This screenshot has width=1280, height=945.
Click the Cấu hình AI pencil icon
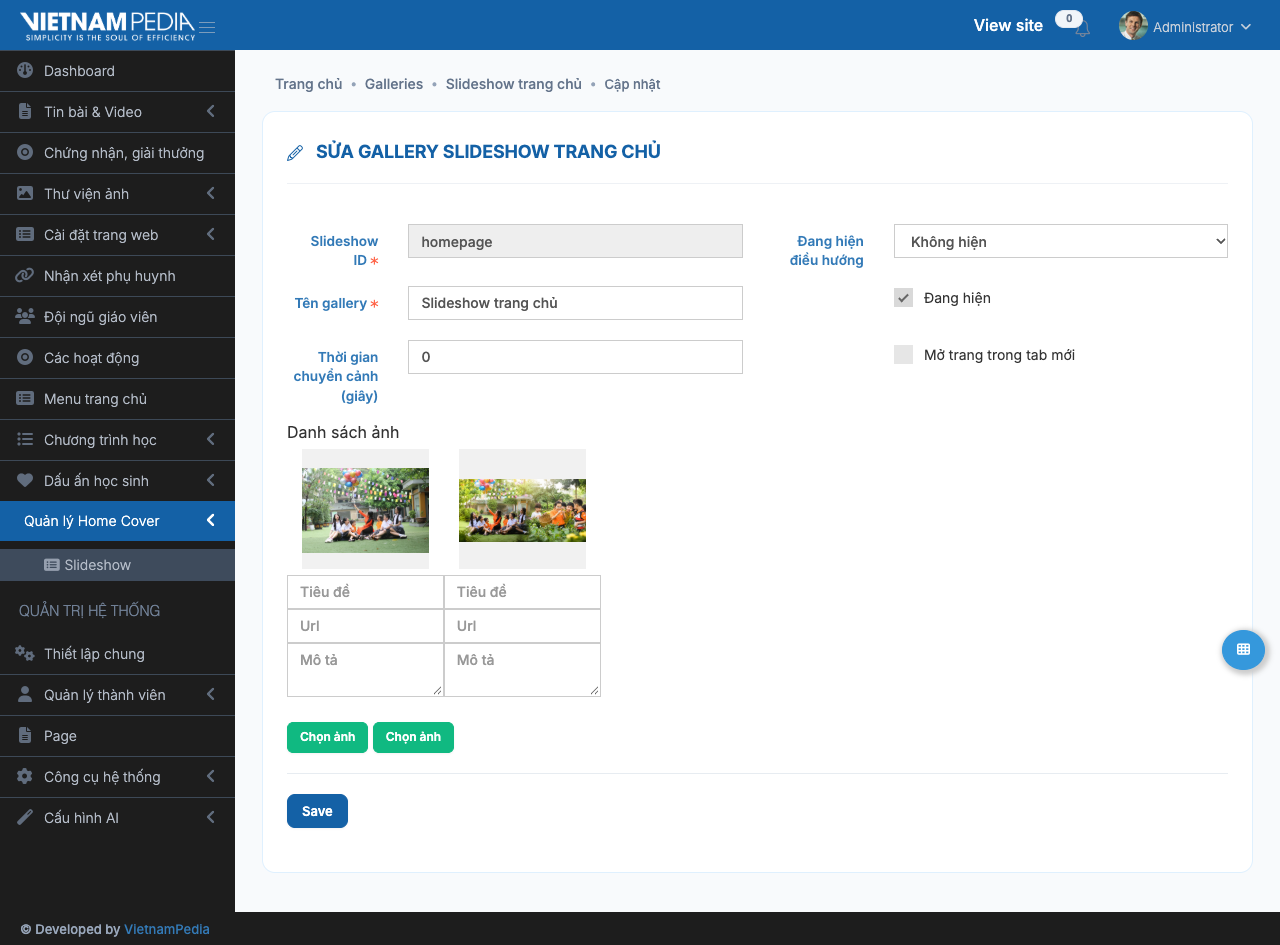point(25,818)
